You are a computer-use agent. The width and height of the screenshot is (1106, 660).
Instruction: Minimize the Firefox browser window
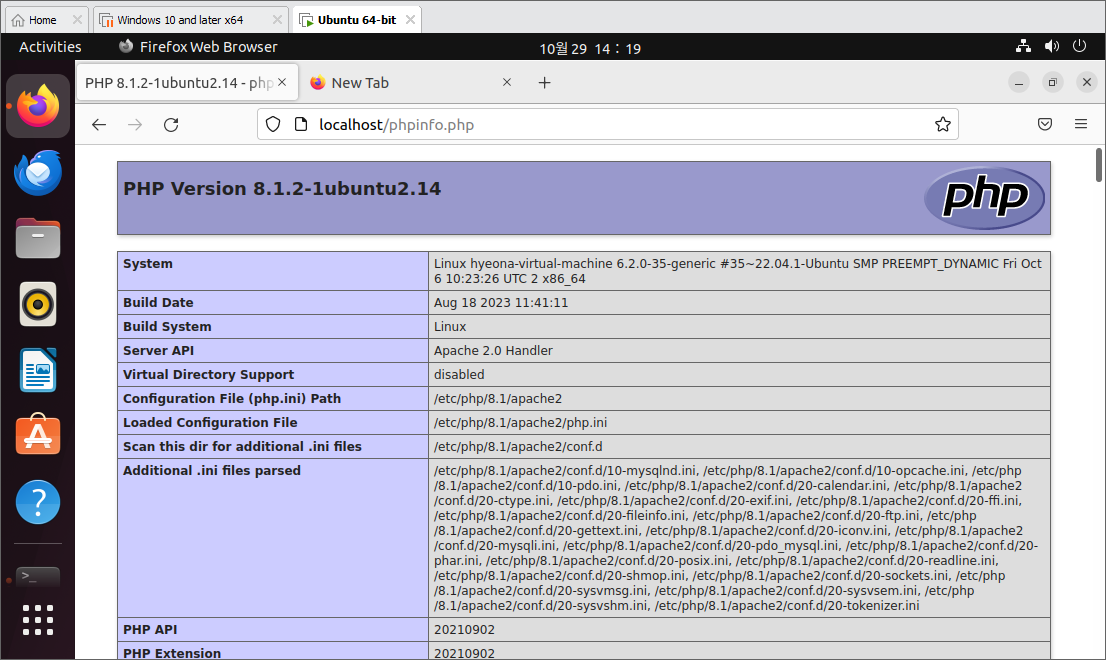pyautogui.click(x=1019, y=82)
